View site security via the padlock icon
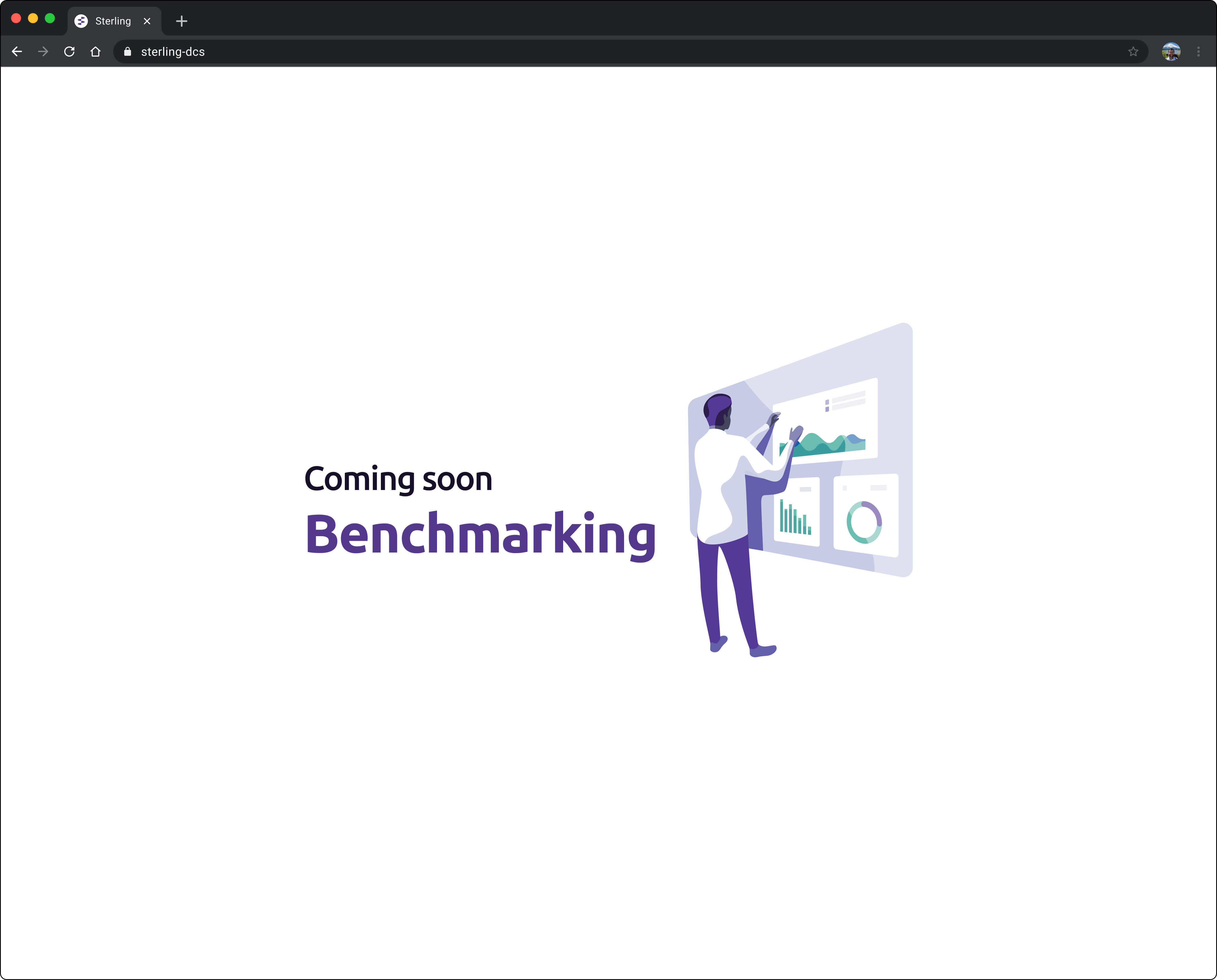This screenshot has width=1217, height=980. (x=128, y=52)
